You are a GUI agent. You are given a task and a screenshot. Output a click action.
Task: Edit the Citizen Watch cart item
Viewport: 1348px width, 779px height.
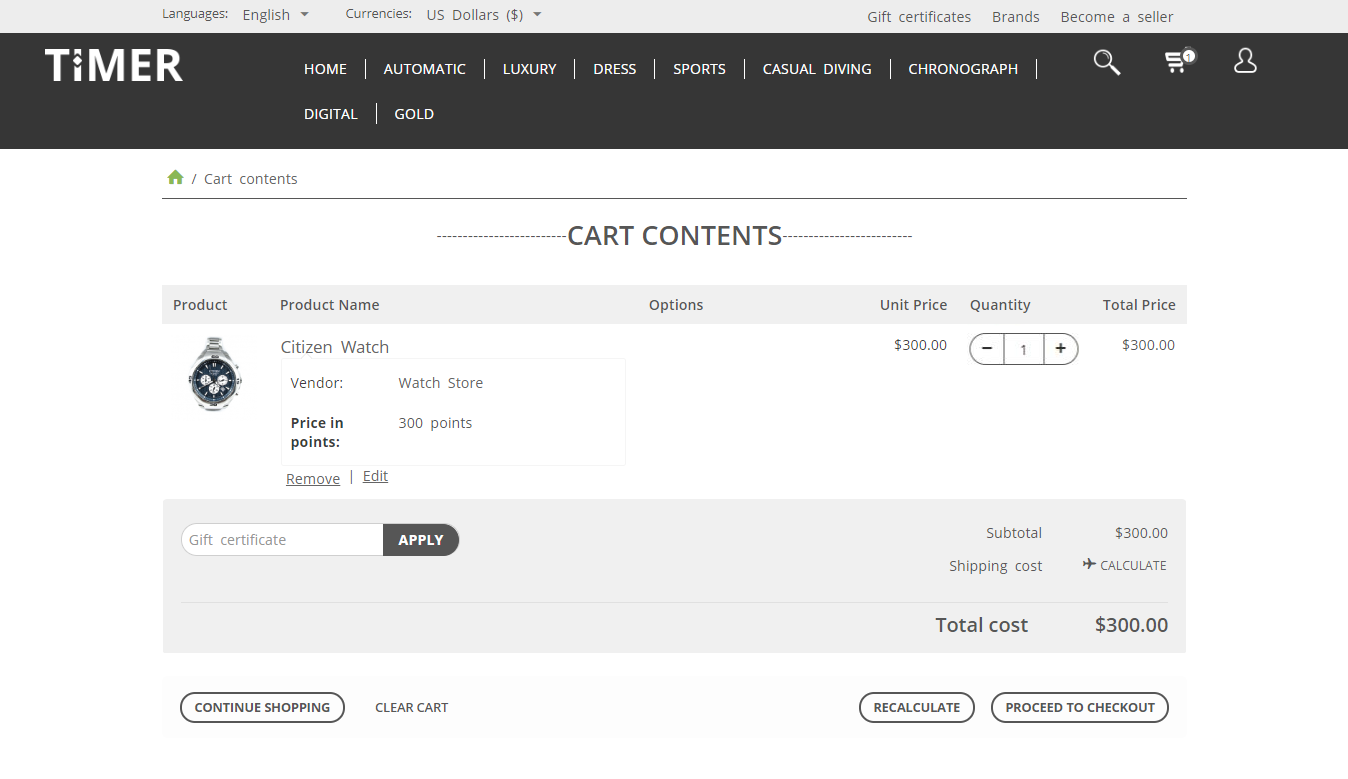pos(375,476)
